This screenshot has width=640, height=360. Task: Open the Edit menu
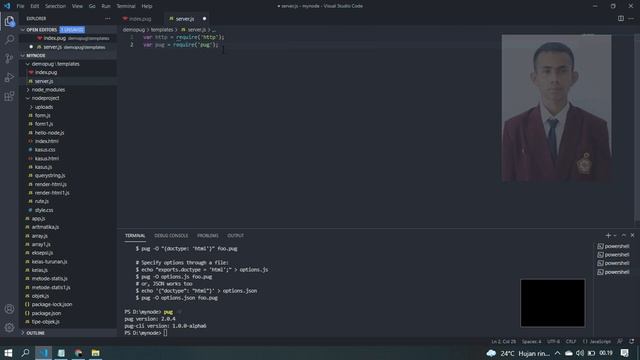pyautogui.click(x=35, y=6)
